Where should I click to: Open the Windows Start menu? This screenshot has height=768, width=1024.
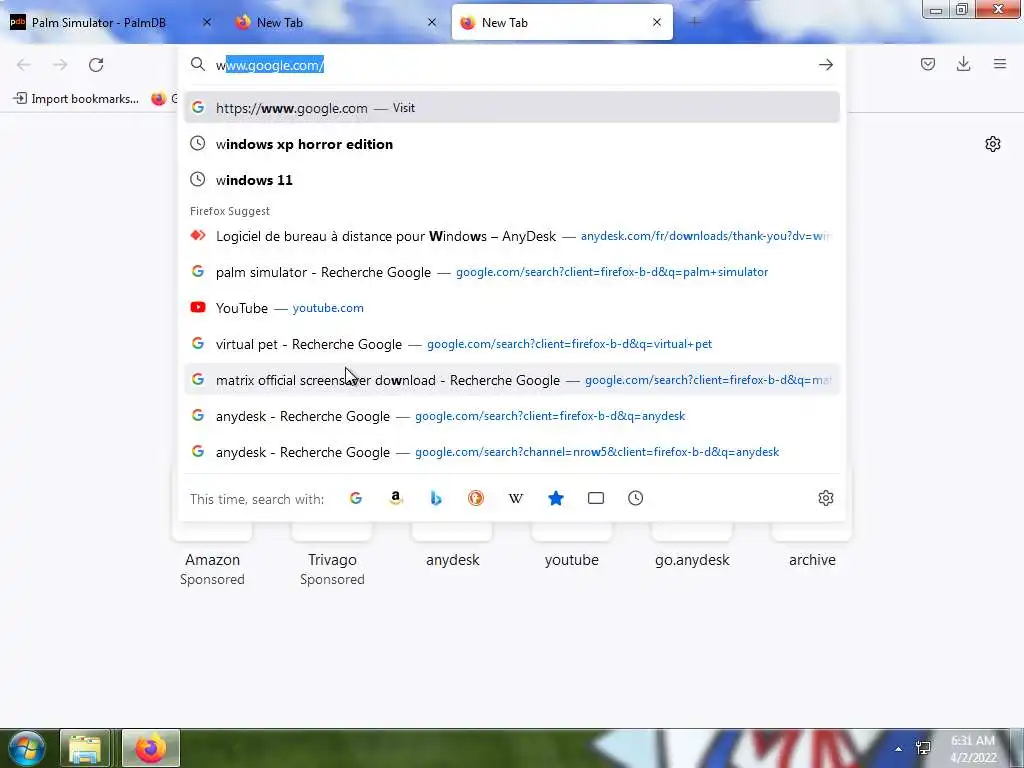(27, 748)
